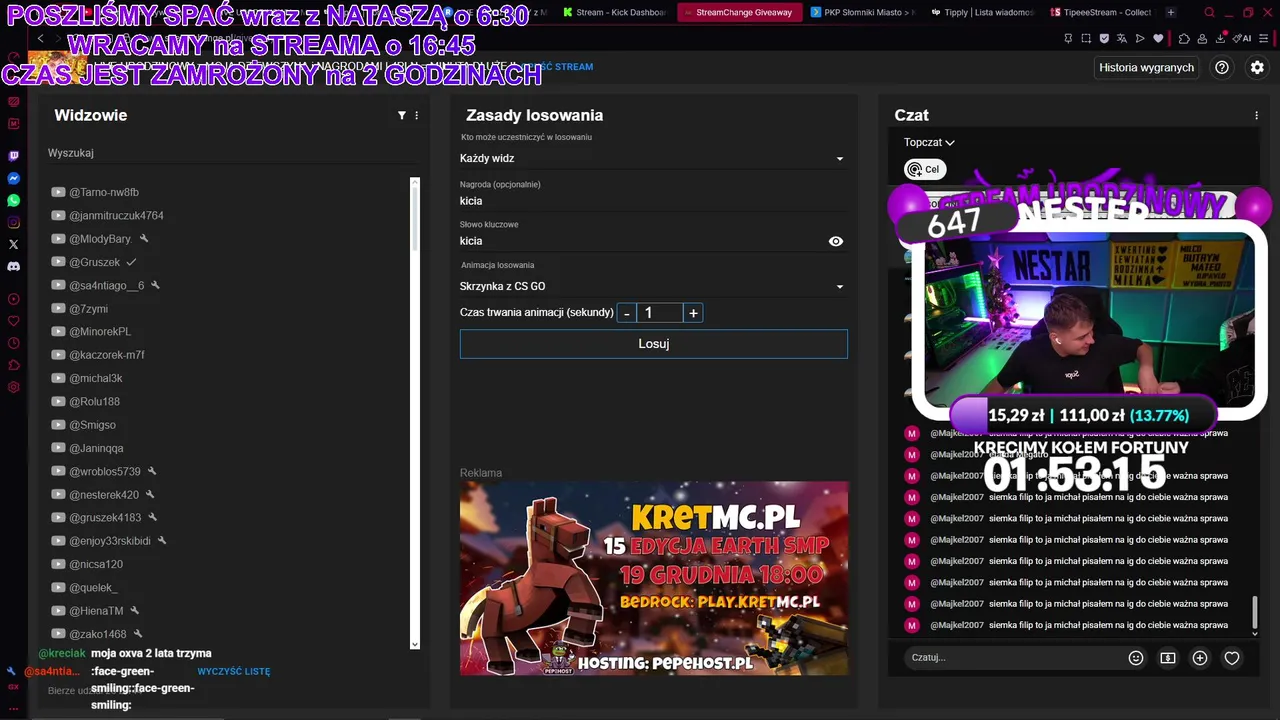Viewport: 1280px width, 720px height.
Task: Toggle keyword visibility eye icon
Action: coord(836,241)
